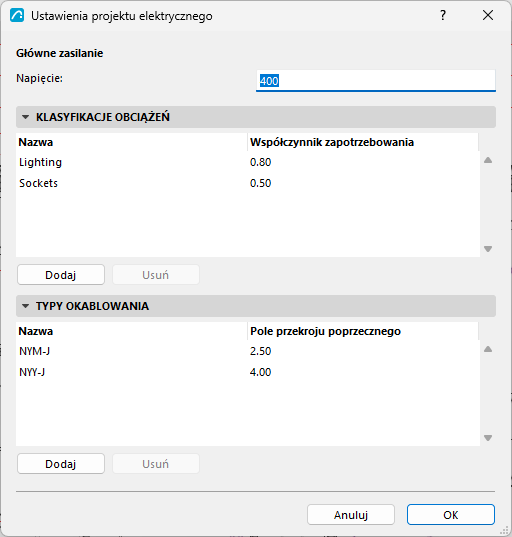This screenshot has width=512, height=537.
Task: Select the NYM-J cable type row
Action: (x=248, y=351)
